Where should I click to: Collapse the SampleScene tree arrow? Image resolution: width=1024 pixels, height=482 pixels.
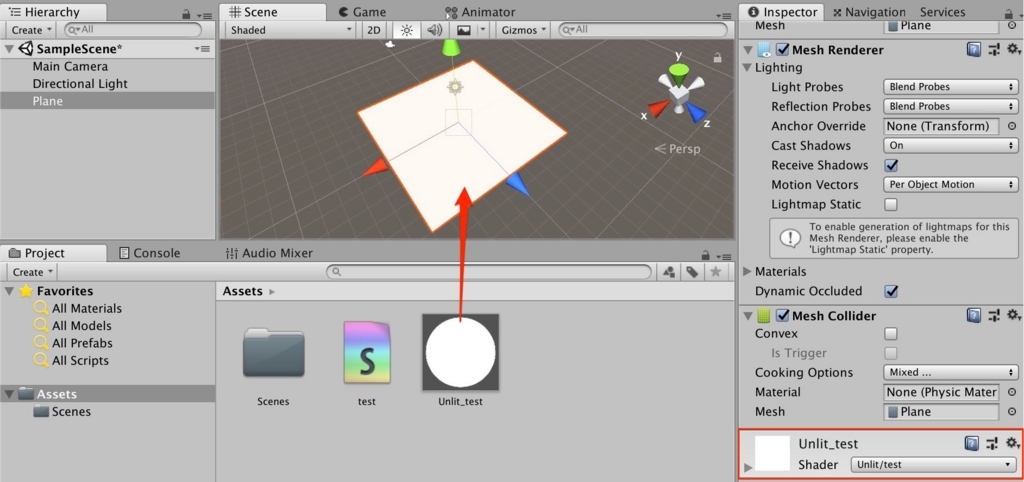[9, 49]
